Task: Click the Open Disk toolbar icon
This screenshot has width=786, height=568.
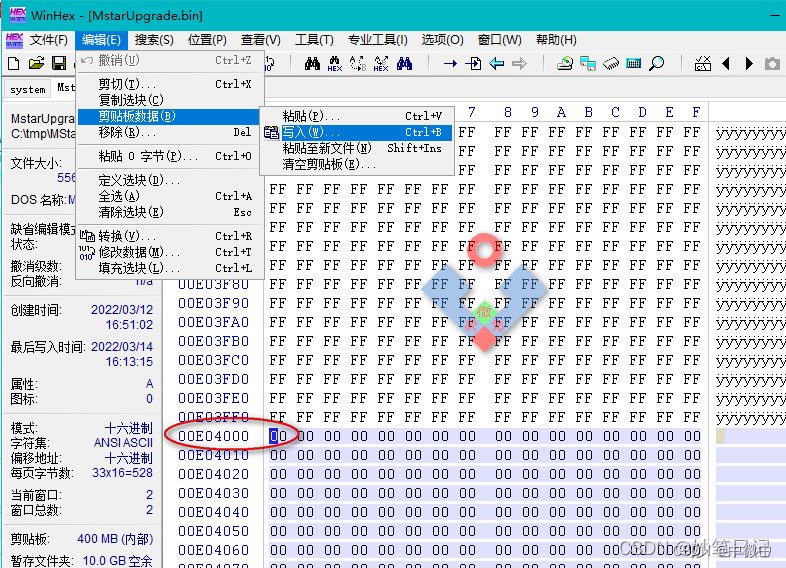Action: (x=565, y=63)
